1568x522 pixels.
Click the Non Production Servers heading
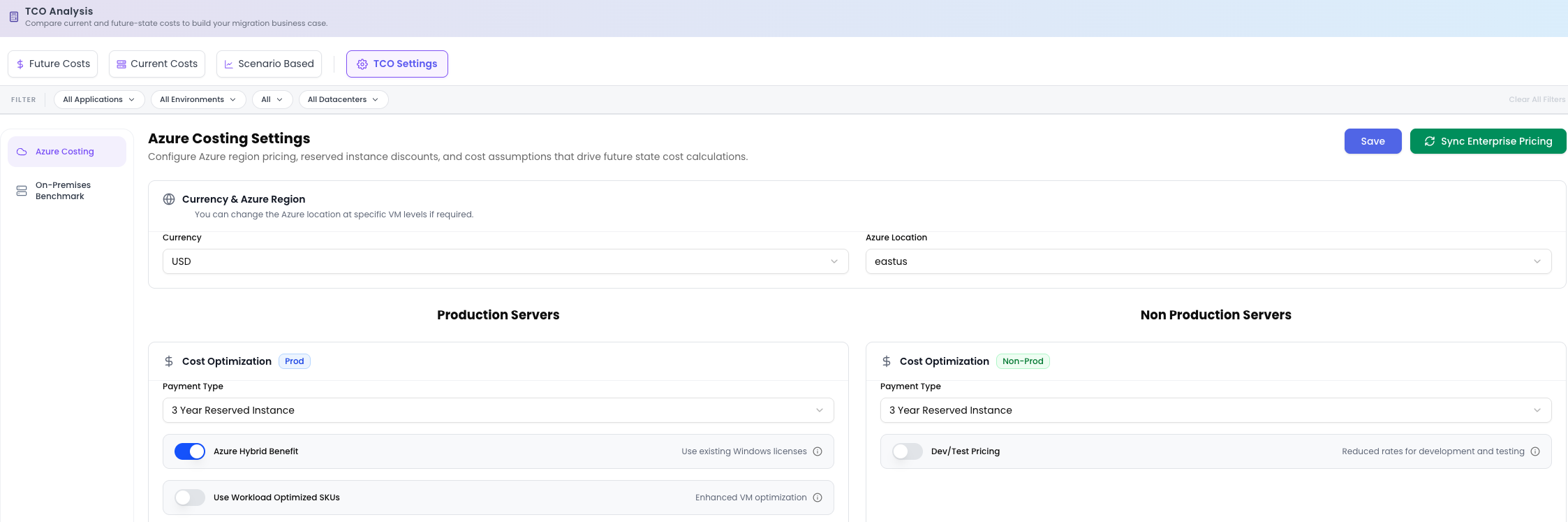pos(1216,315)
